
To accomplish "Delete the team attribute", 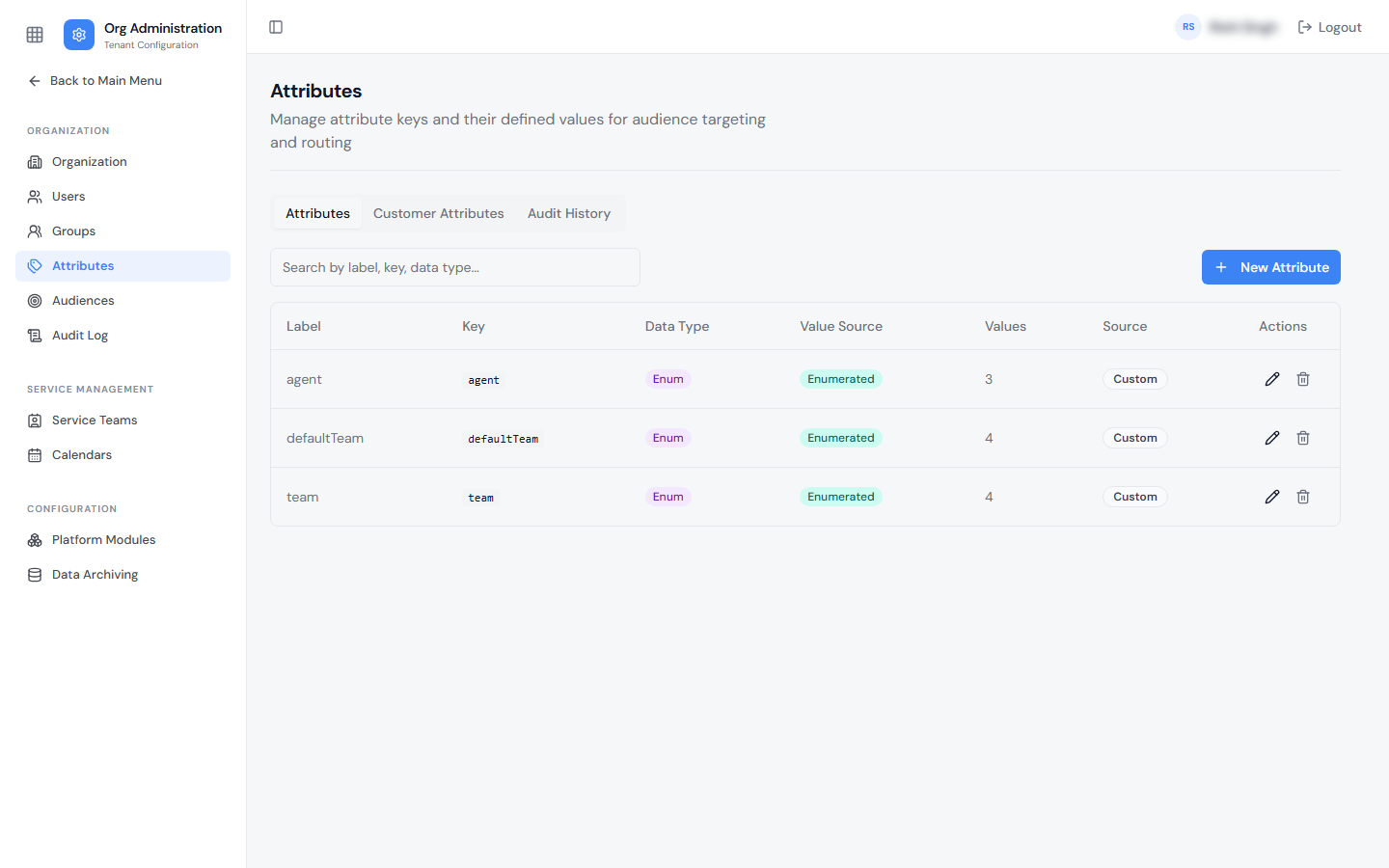I will pyautogui.click(x=1303, y=497).
